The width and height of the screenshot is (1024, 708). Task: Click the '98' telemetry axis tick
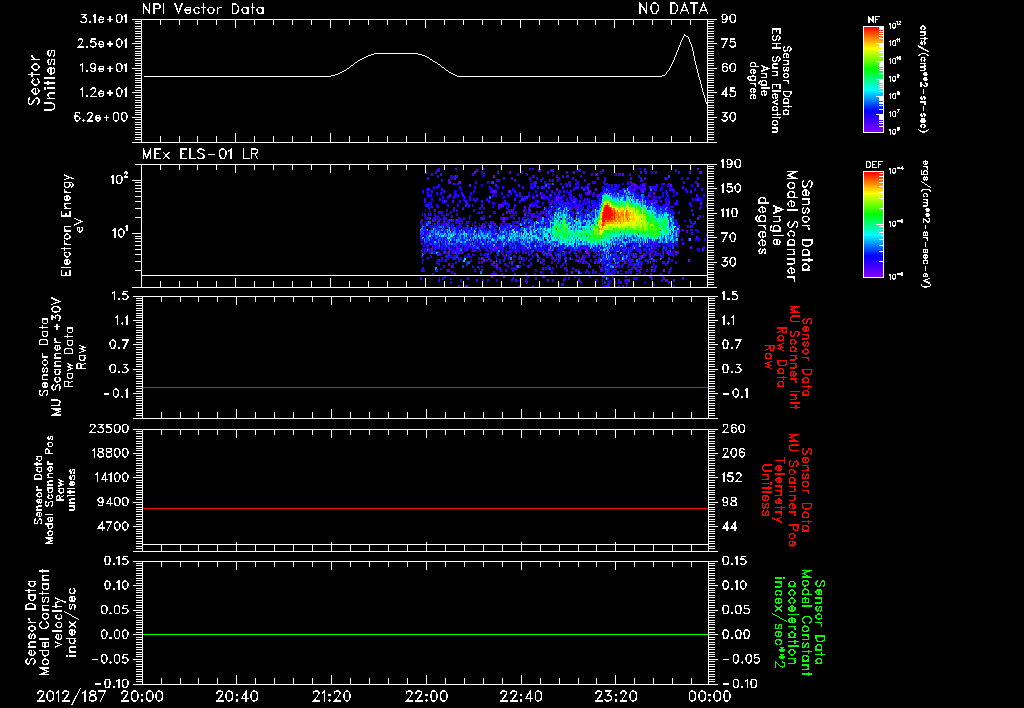[729, 502]
